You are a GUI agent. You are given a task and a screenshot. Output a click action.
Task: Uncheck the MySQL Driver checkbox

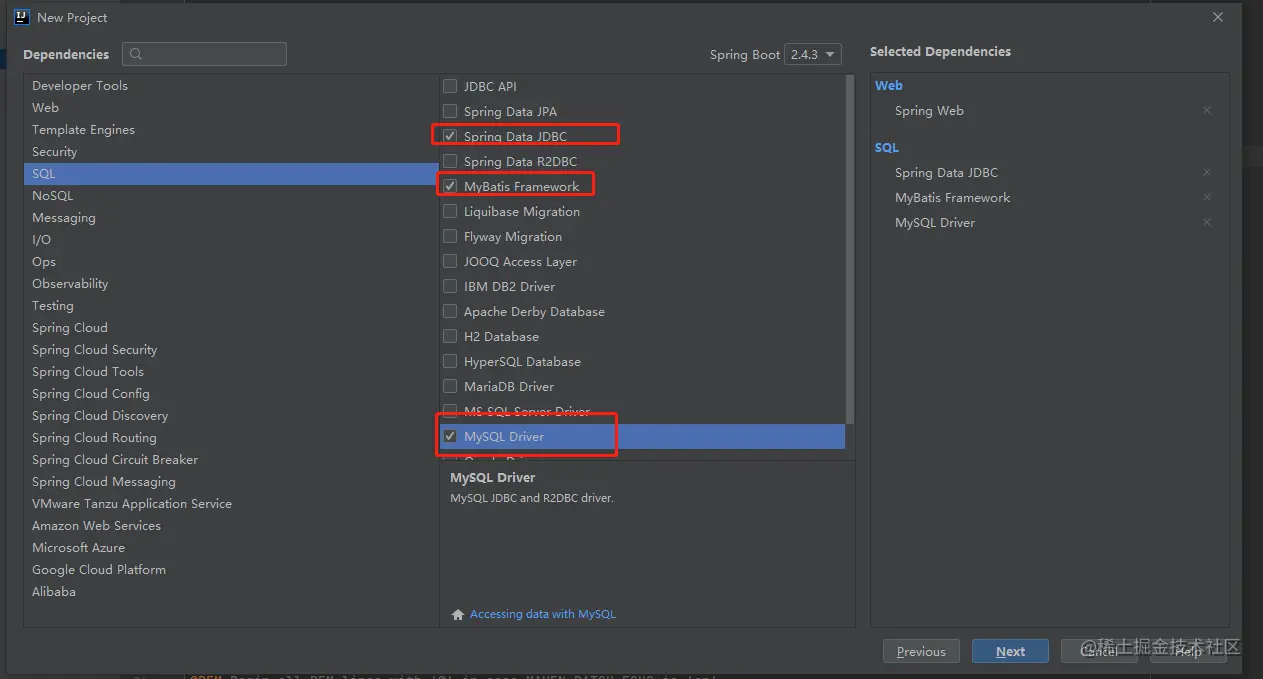point(450,436)
